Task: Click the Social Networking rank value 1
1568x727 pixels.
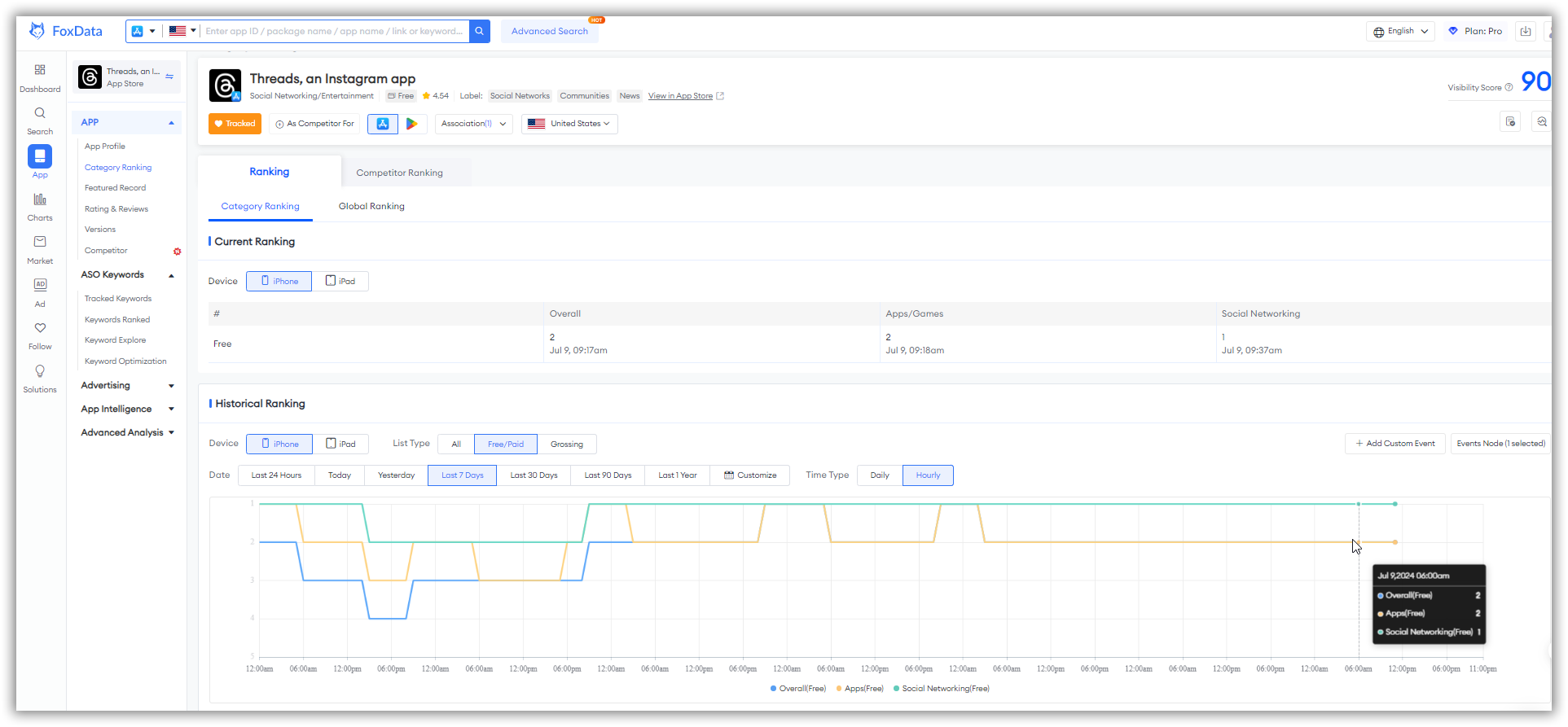Action: 1223,337
